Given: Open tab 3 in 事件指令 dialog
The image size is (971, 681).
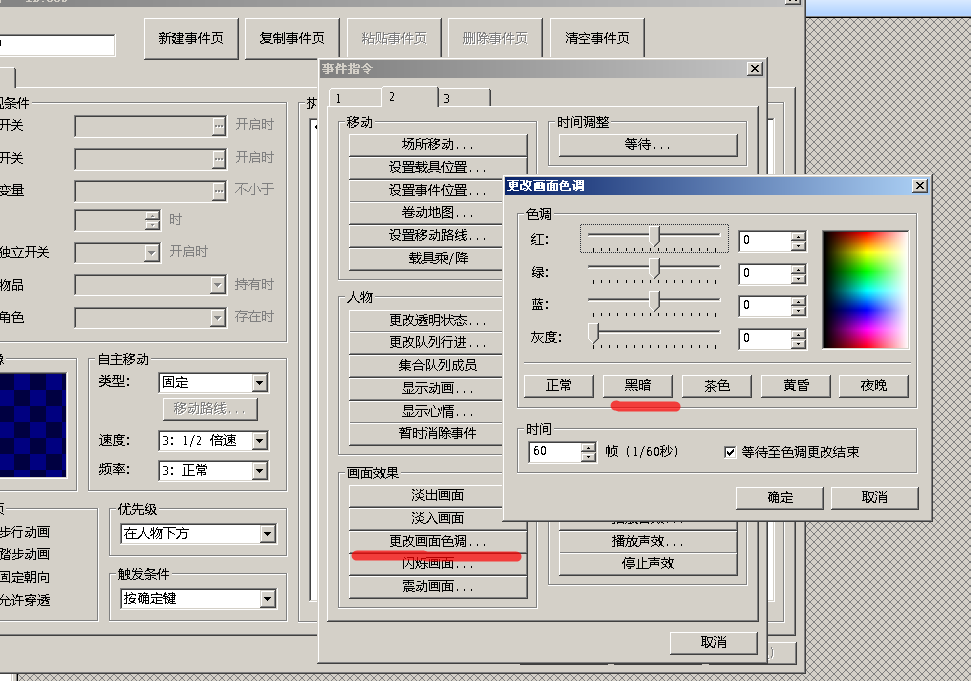Looking at the screenshot, I should [464, 98].
